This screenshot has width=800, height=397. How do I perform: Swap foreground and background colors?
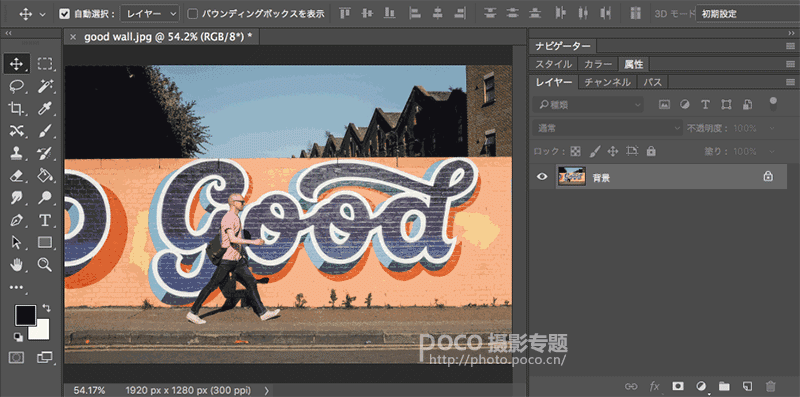point(46,308)
